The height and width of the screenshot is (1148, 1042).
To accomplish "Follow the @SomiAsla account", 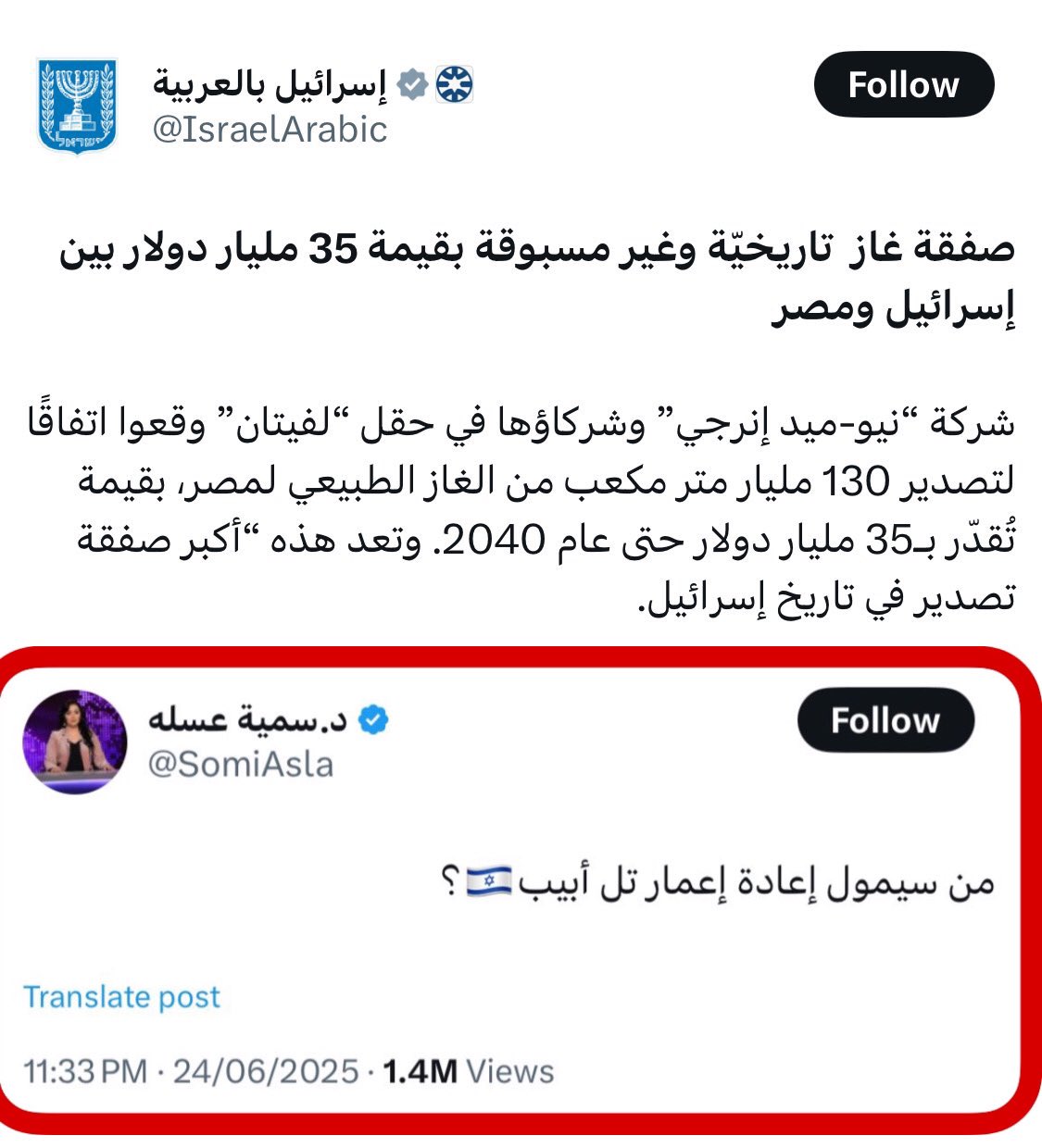I will 885,720.
